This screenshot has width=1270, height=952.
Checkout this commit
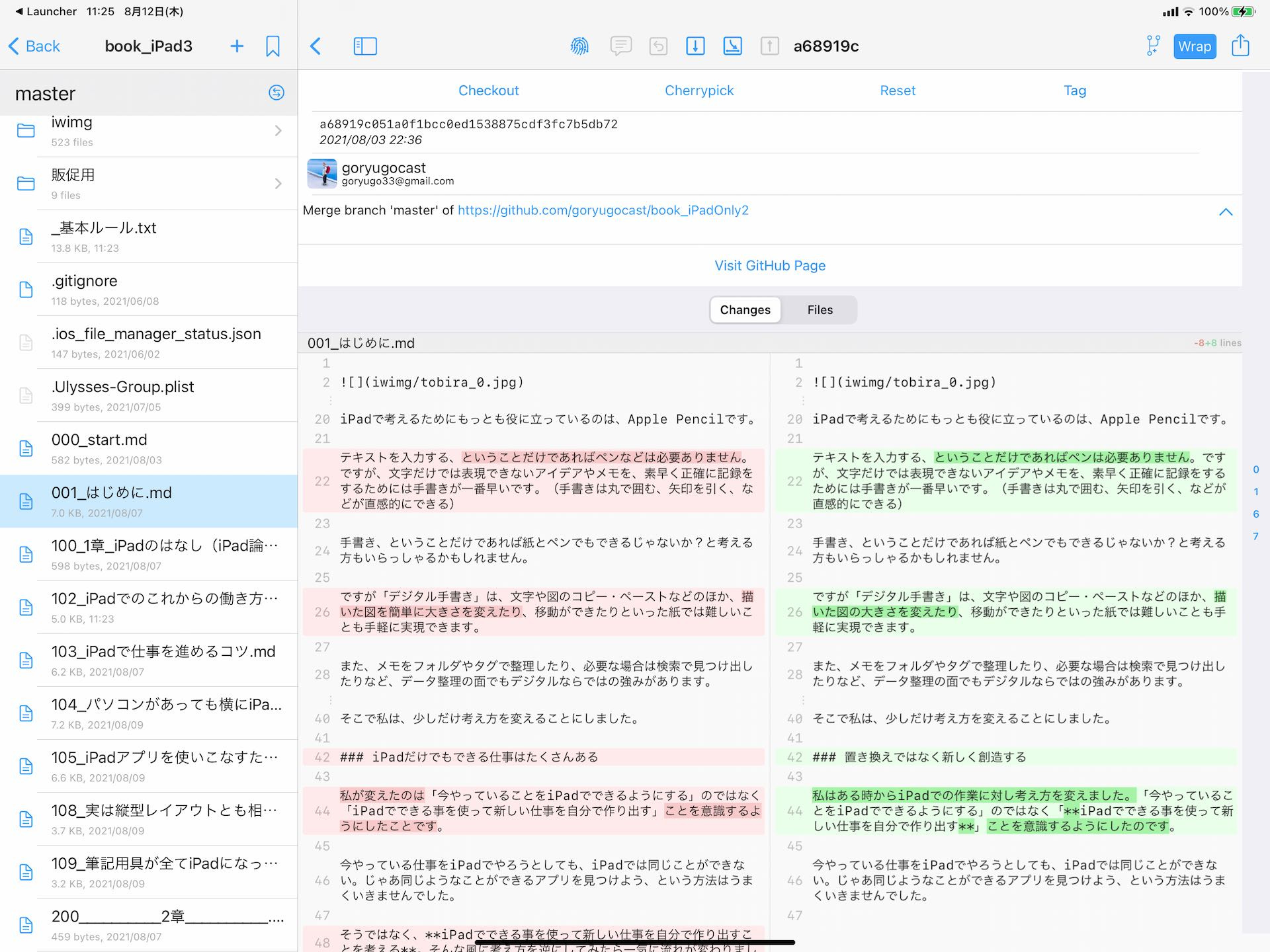point(488,91)
